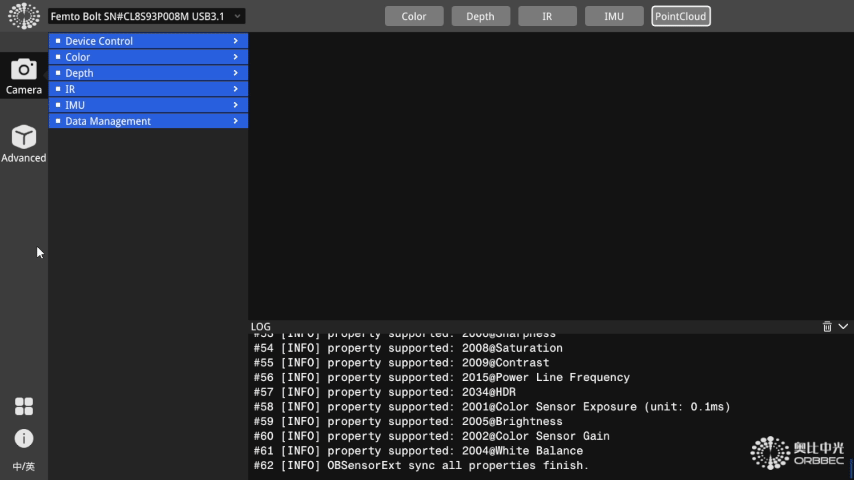Switch language with the 中/英 button
The width and height of the screenshot is (854, 480).
click(x=23, y=466)
